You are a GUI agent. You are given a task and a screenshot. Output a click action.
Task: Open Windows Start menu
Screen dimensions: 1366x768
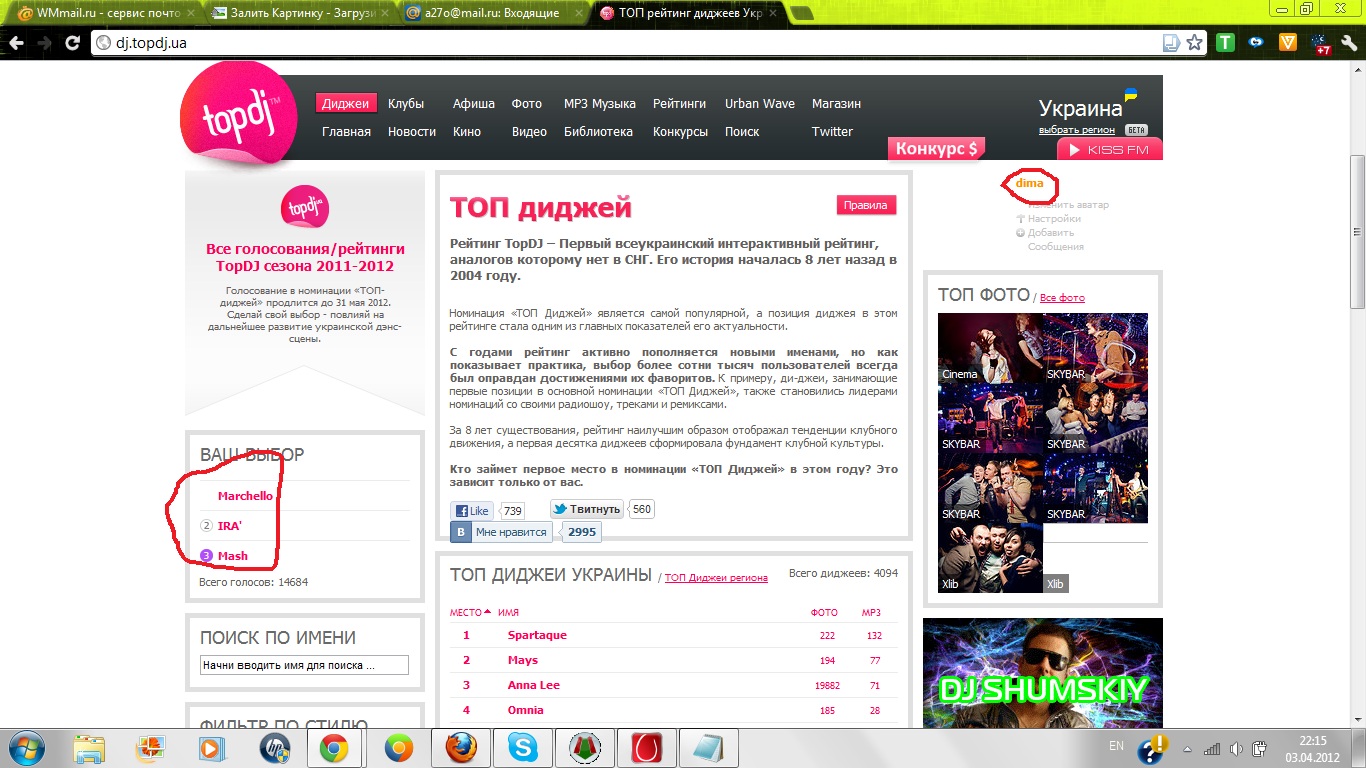pos(27,747)
